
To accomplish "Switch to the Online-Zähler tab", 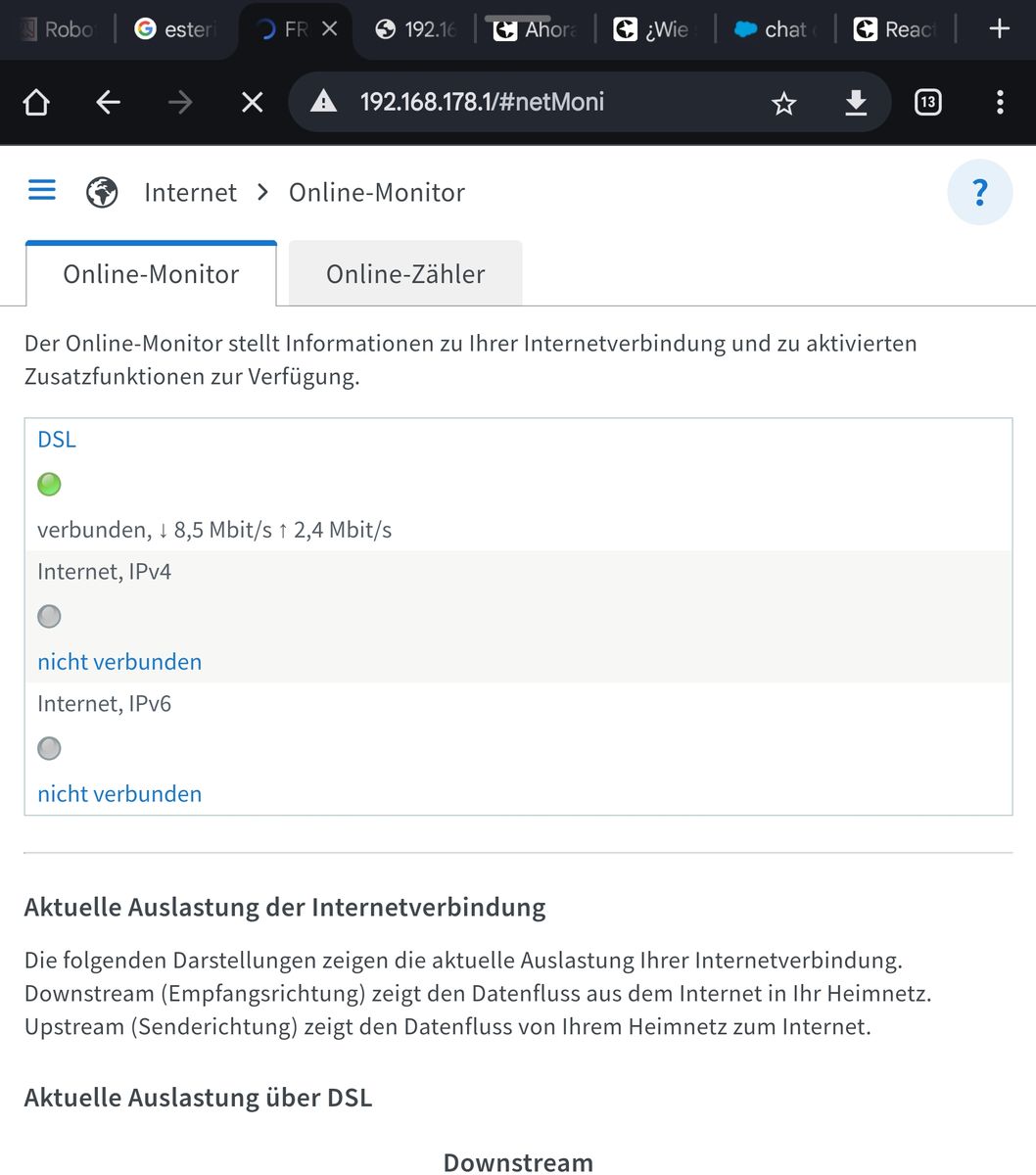I will point(405,274).
